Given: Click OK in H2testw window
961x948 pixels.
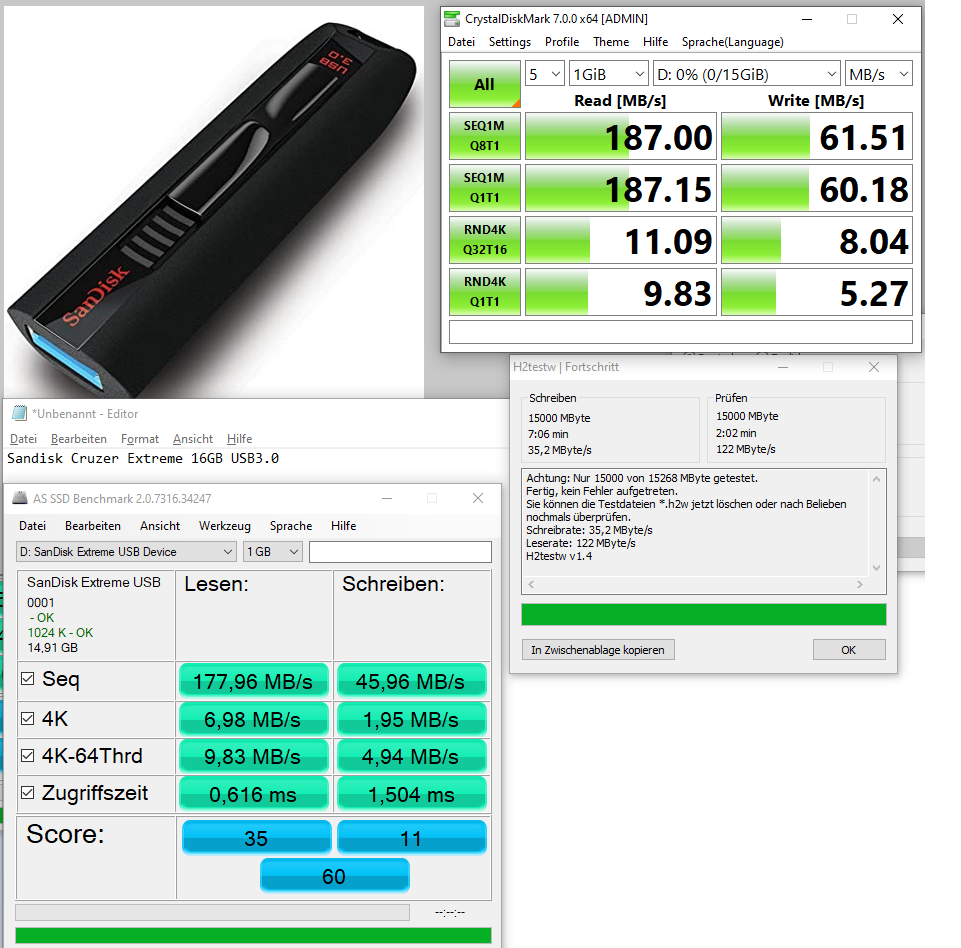Looking at the screenshot, I should point(849,650).
